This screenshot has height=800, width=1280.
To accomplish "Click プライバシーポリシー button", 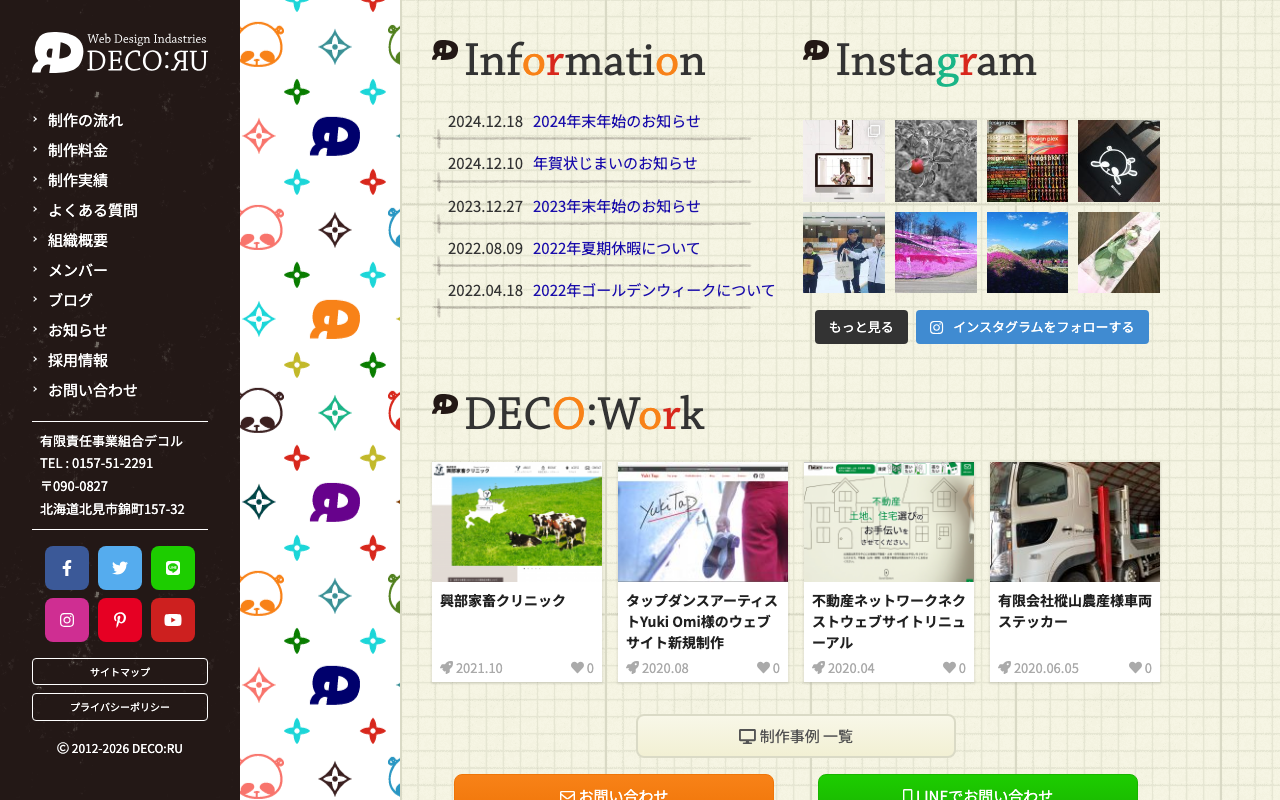I will pyautogui.click(x=120, y=707).
